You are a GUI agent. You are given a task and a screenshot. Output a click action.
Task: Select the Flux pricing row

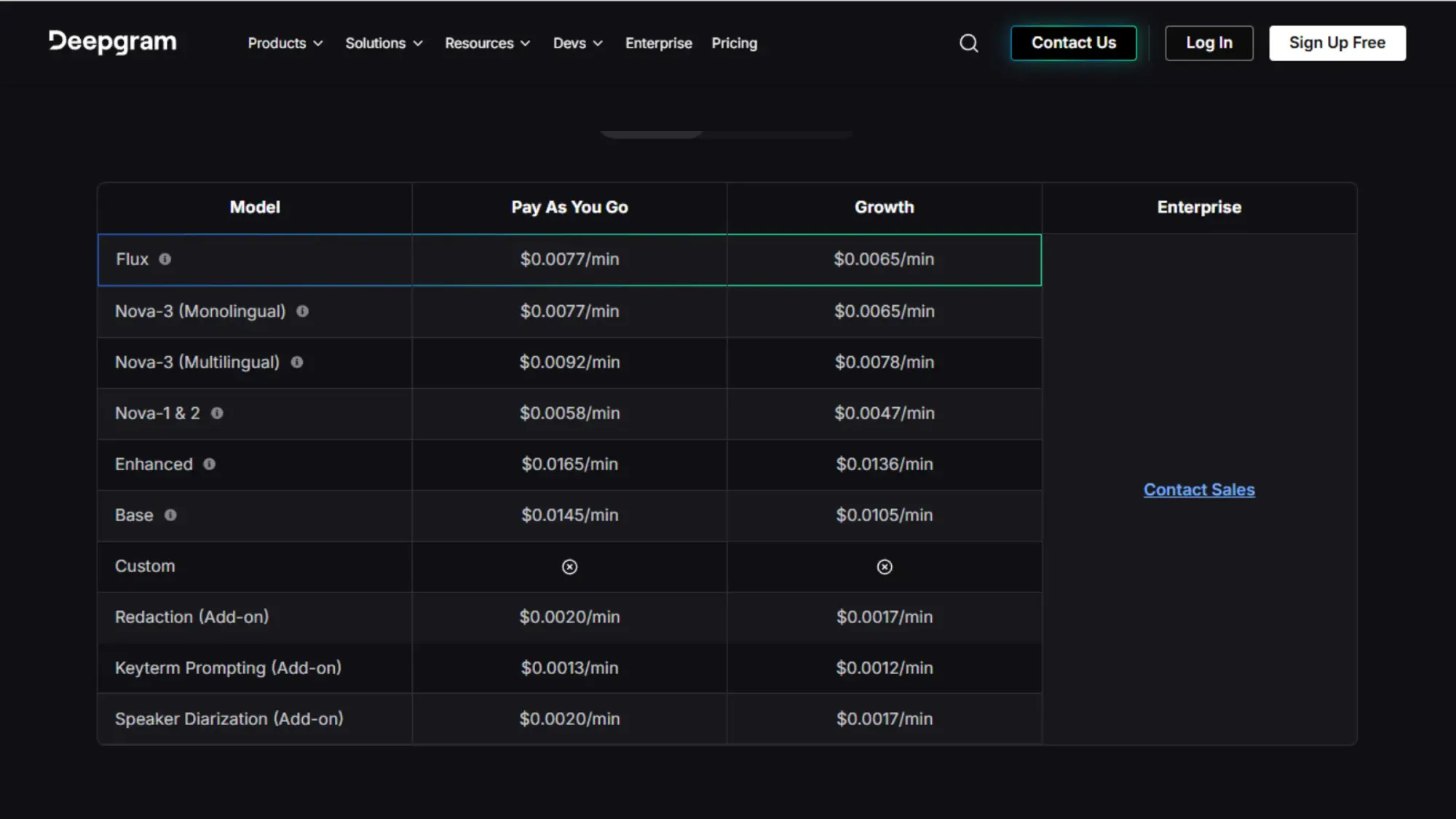pos(255,259)
